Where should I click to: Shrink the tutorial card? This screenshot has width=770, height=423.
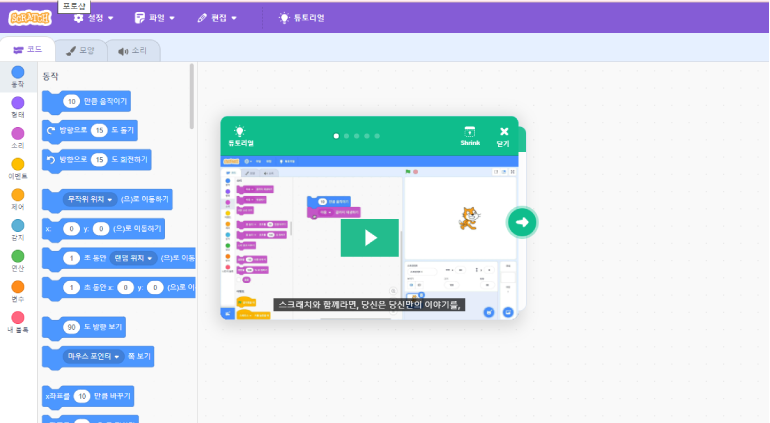(x=470, y=136)
